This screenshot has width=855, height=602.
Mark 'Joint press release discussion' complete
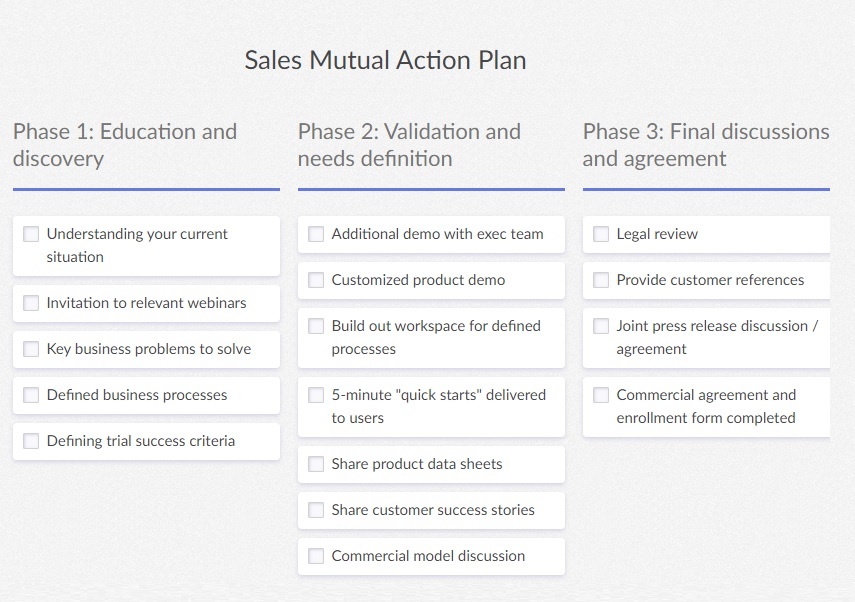coord(601,326)
